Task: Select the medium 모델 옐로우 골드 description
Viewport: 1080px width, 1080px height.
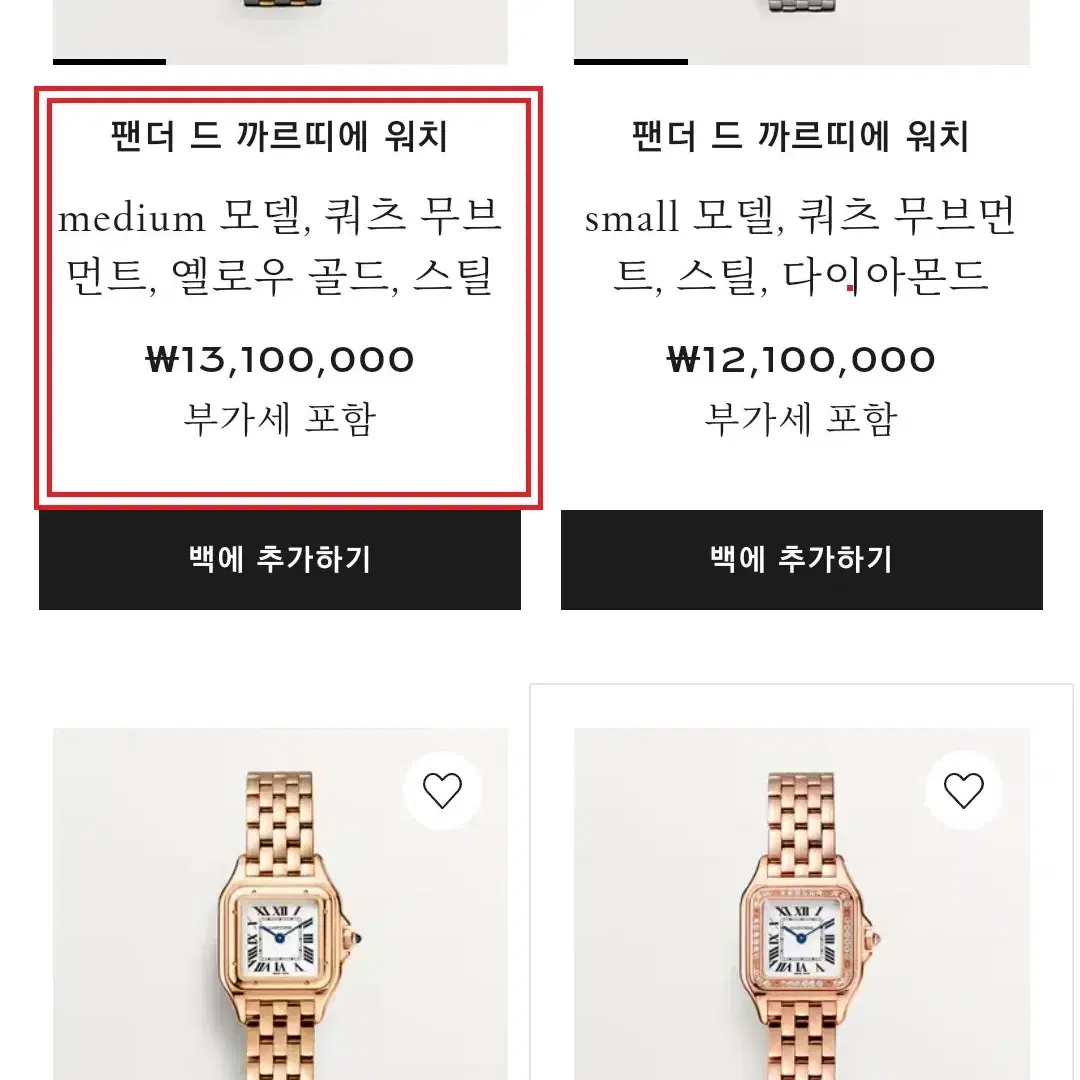Action: pos(280,247)
